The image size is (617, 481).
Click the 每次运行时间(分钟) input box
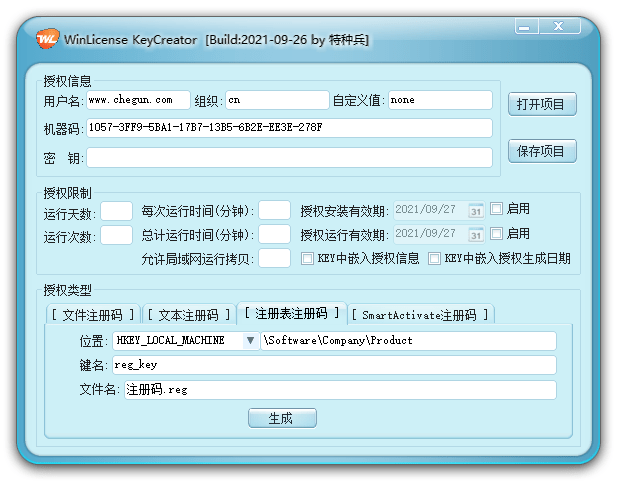275,210
